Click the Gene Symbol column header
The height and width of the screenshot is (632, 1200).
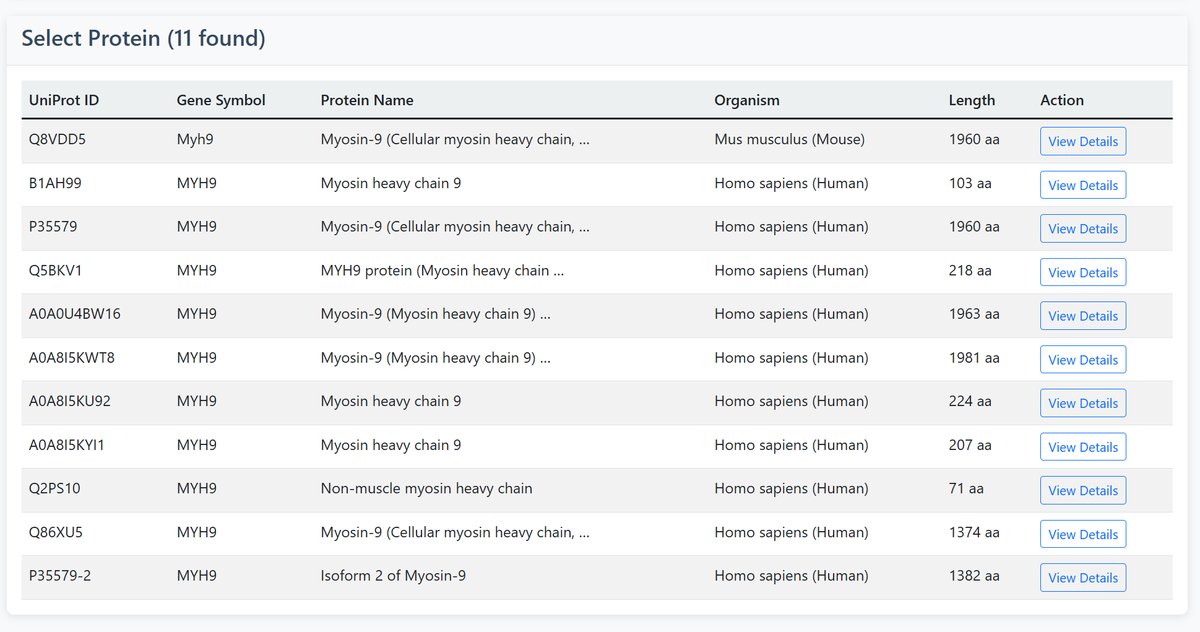coord(221,100)
